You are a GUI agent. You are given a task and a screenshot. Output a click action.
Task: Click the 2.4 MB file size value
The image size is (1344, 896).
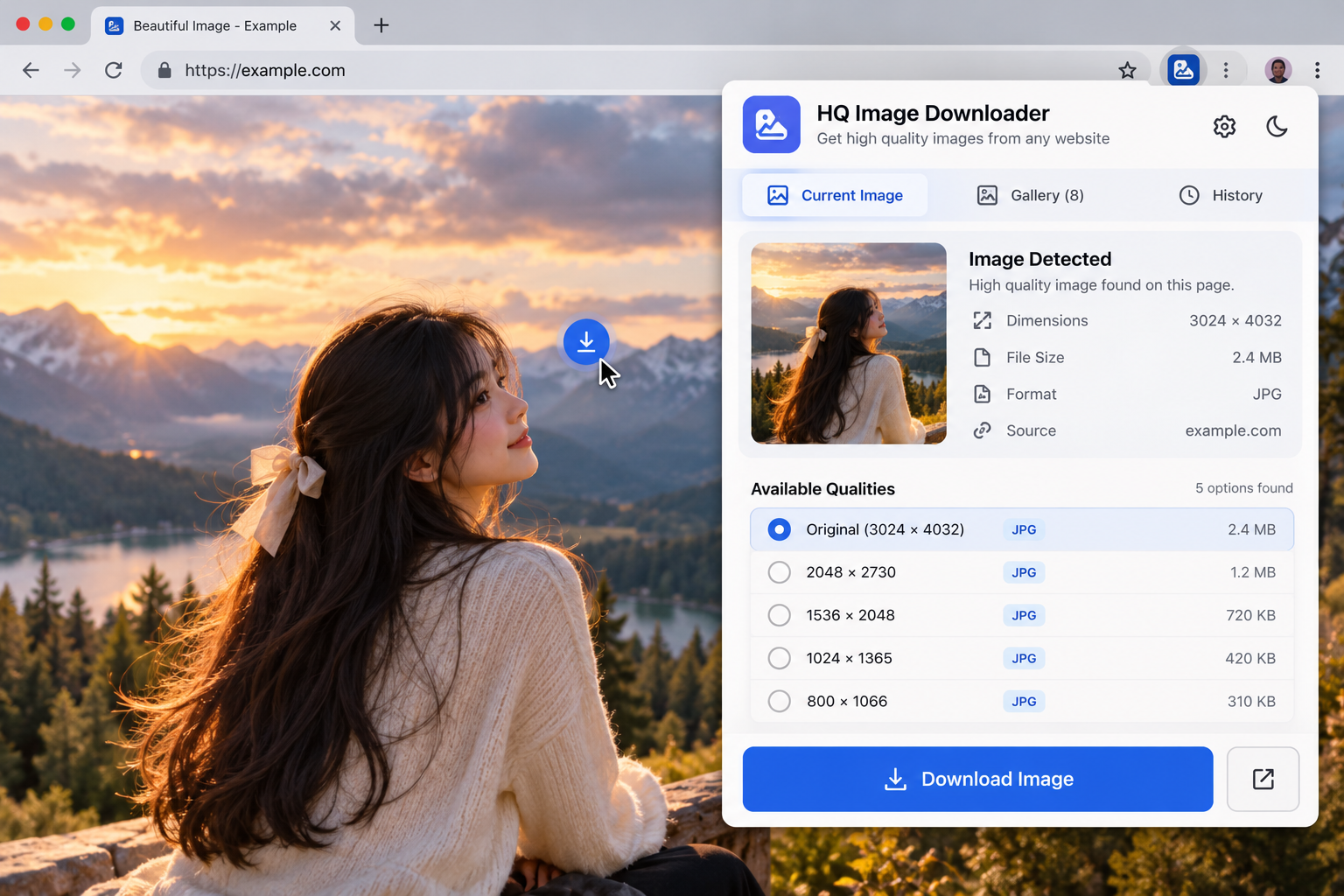click(x=1256, y=357)
